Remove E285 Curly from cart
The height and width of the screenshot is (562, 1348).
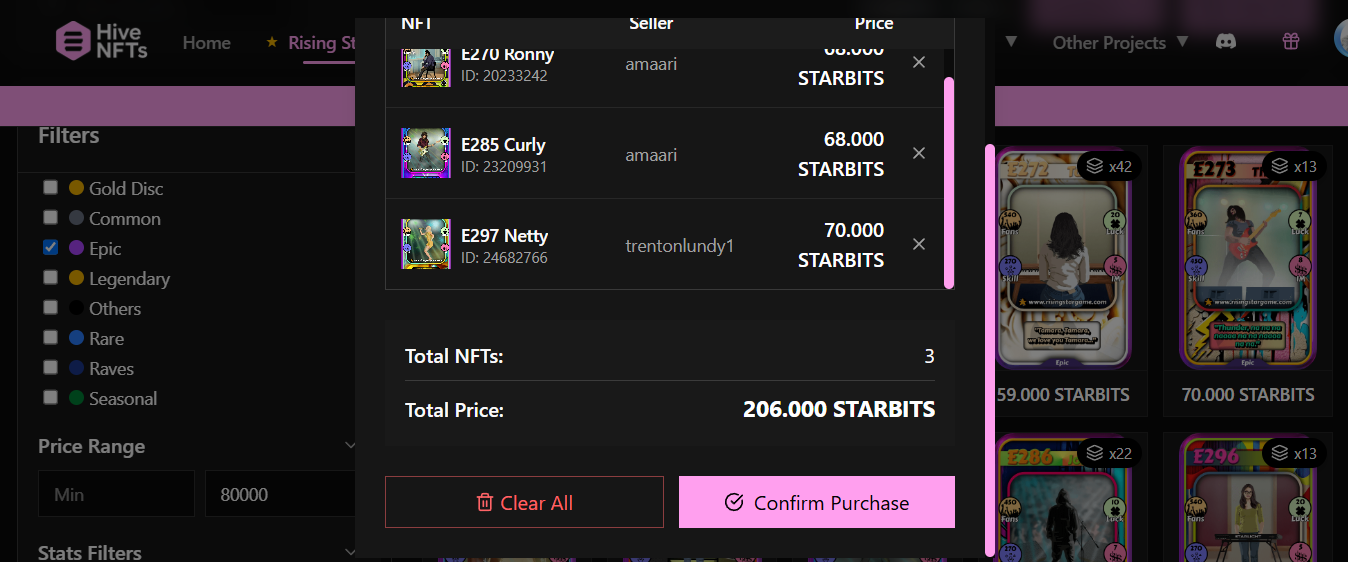[919, 153]
